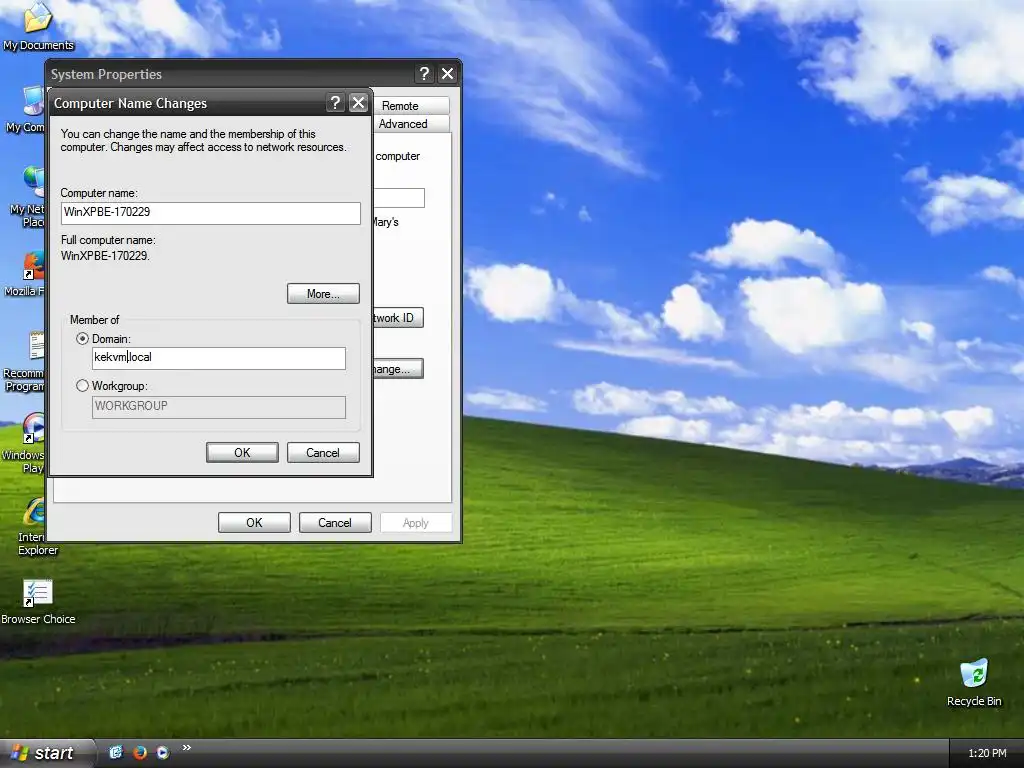The image size is (1024, 768).
Task: Click the disabled WORKGROUP text field
Action: tap(219, 407)
